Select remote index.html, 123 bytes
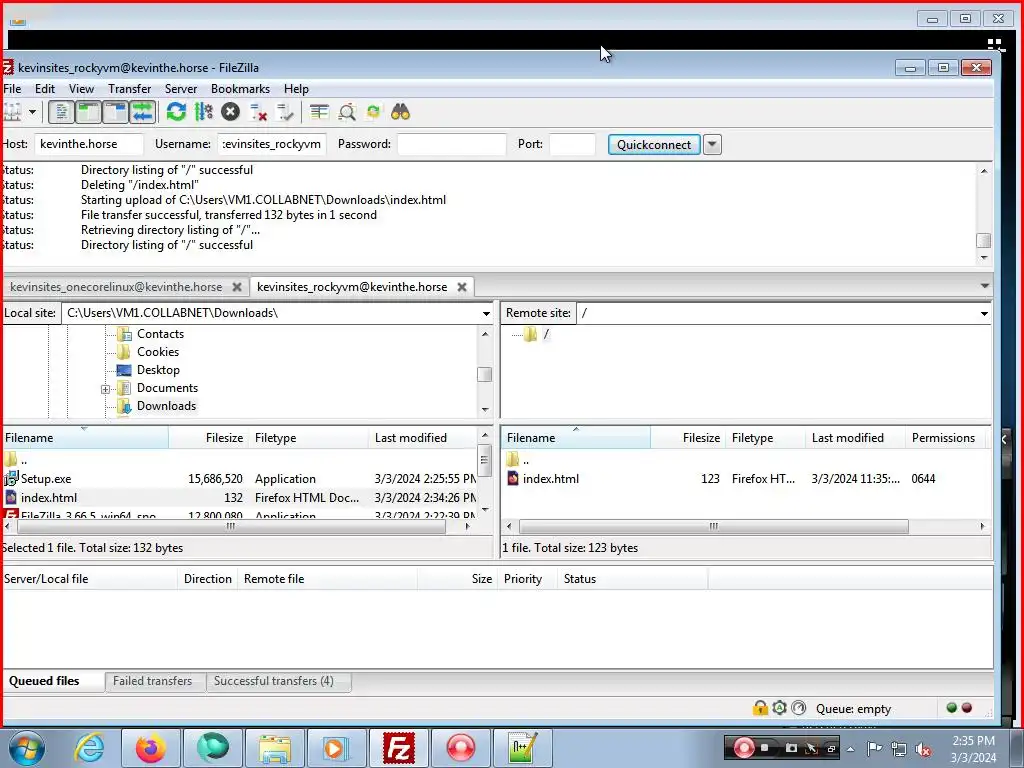Viewport: 1024px width, 768px height. [551, 479]
